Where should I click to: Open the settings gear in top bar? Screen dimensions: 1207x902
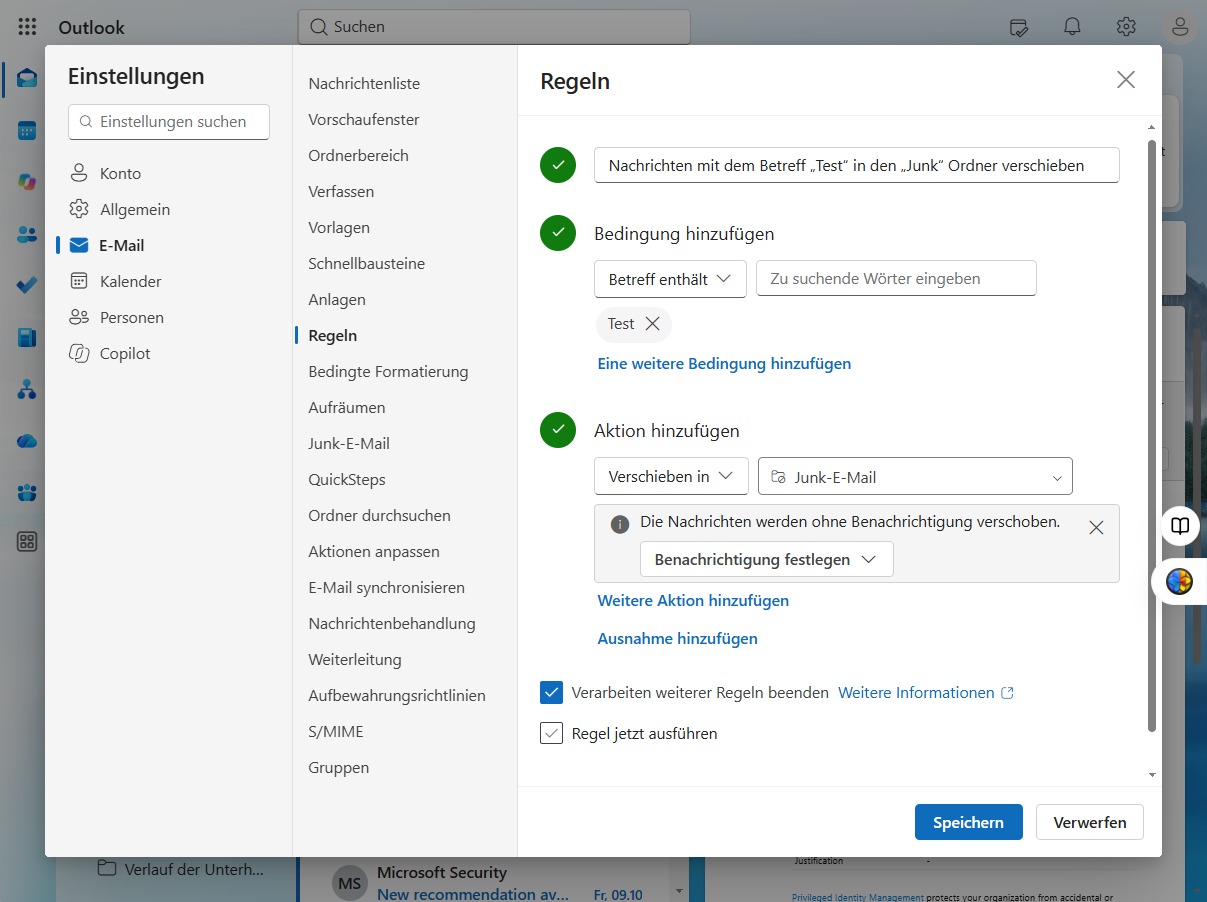pyautogui.click(x=1126, y=27)
